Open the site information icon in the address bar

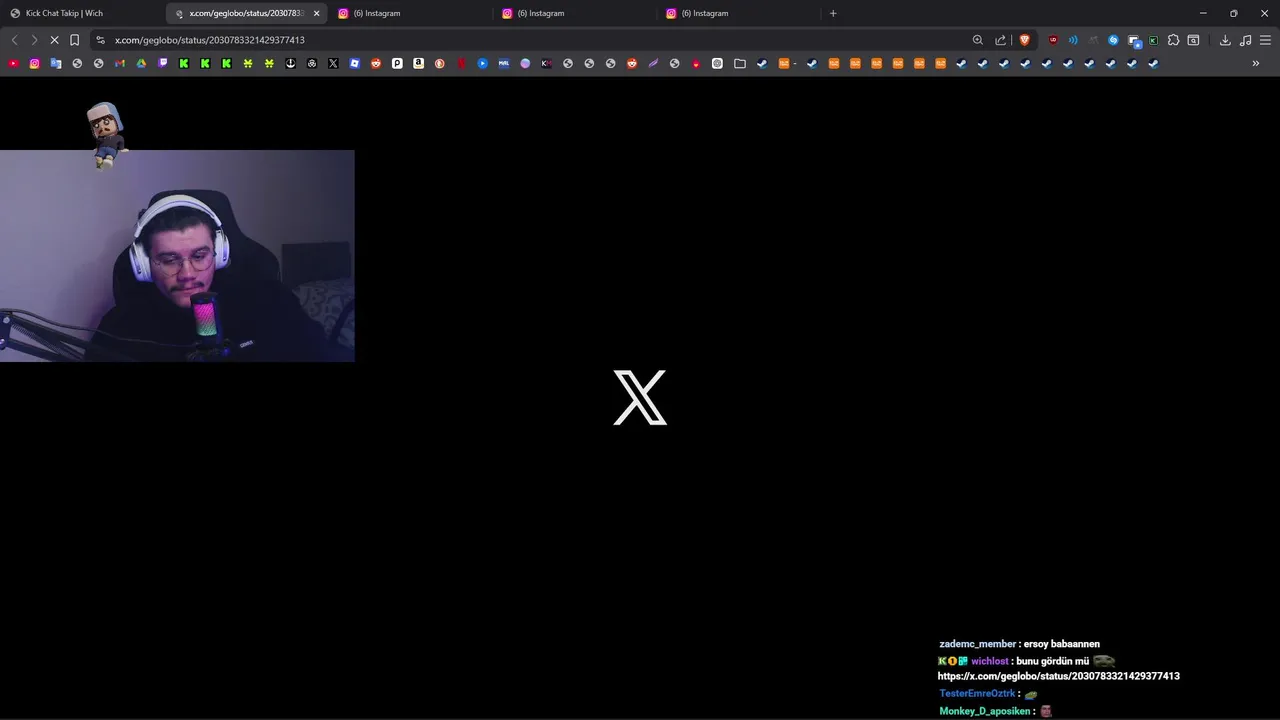pyautogui.click(x=100, y=40)
